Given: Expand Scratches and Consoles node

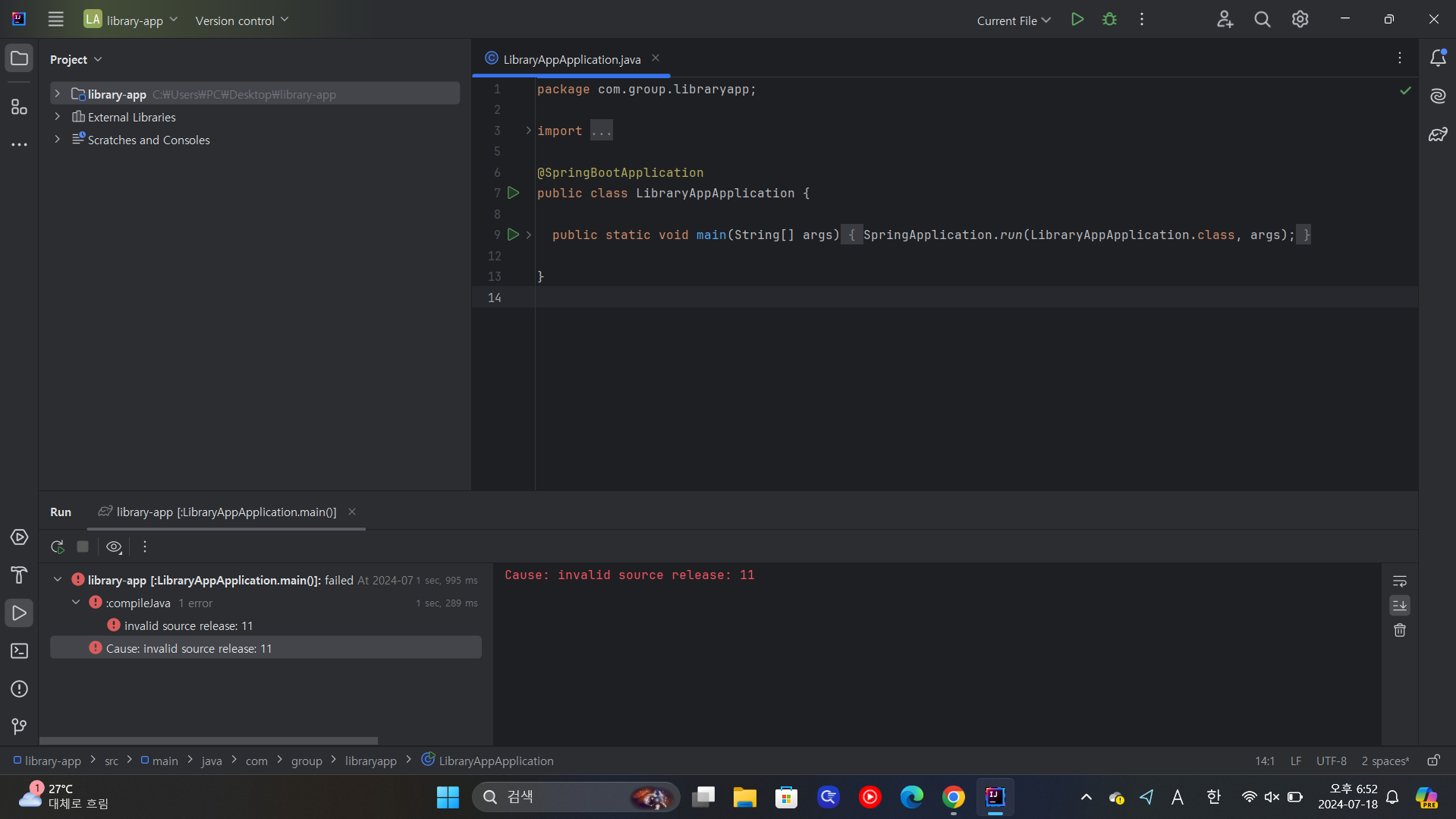Looking at the screenshot, I should click(x=57, y=140).
